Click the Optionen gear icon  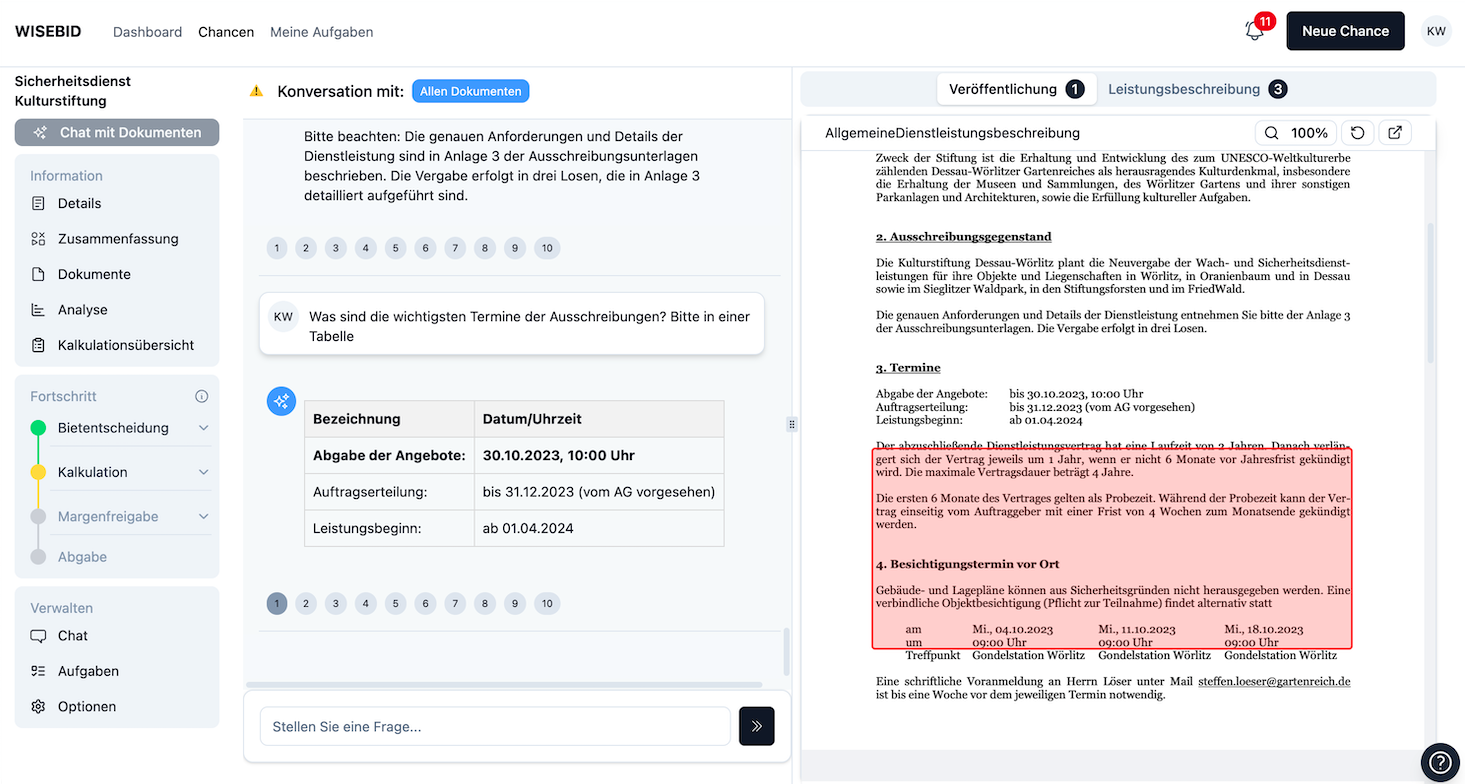38,706
